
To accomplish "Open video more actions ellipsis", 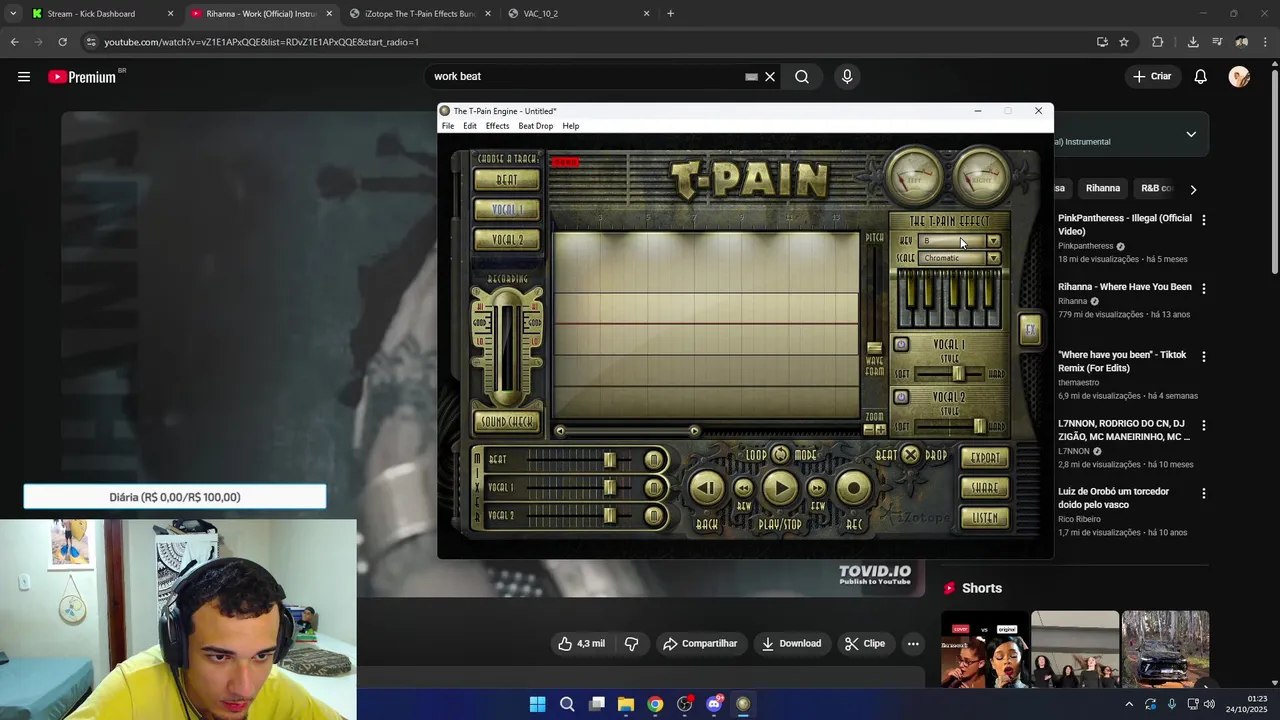I will (x=913, y=644).
